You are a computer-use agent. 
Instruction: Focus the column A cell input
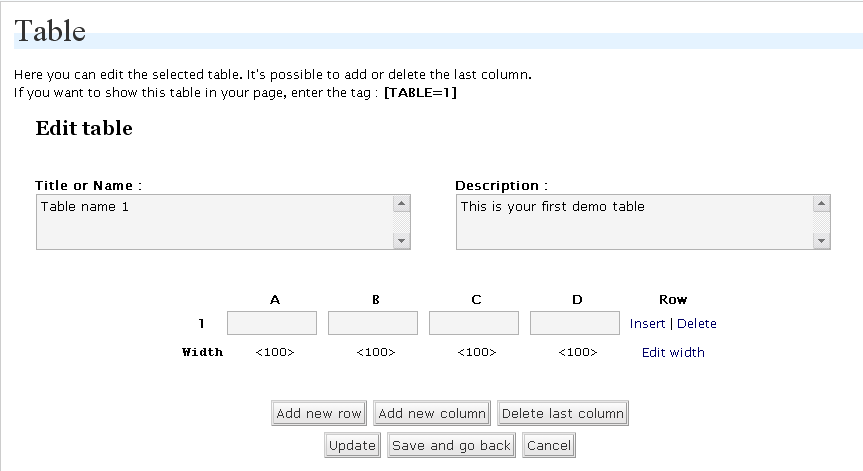click(x=272, y=323)
